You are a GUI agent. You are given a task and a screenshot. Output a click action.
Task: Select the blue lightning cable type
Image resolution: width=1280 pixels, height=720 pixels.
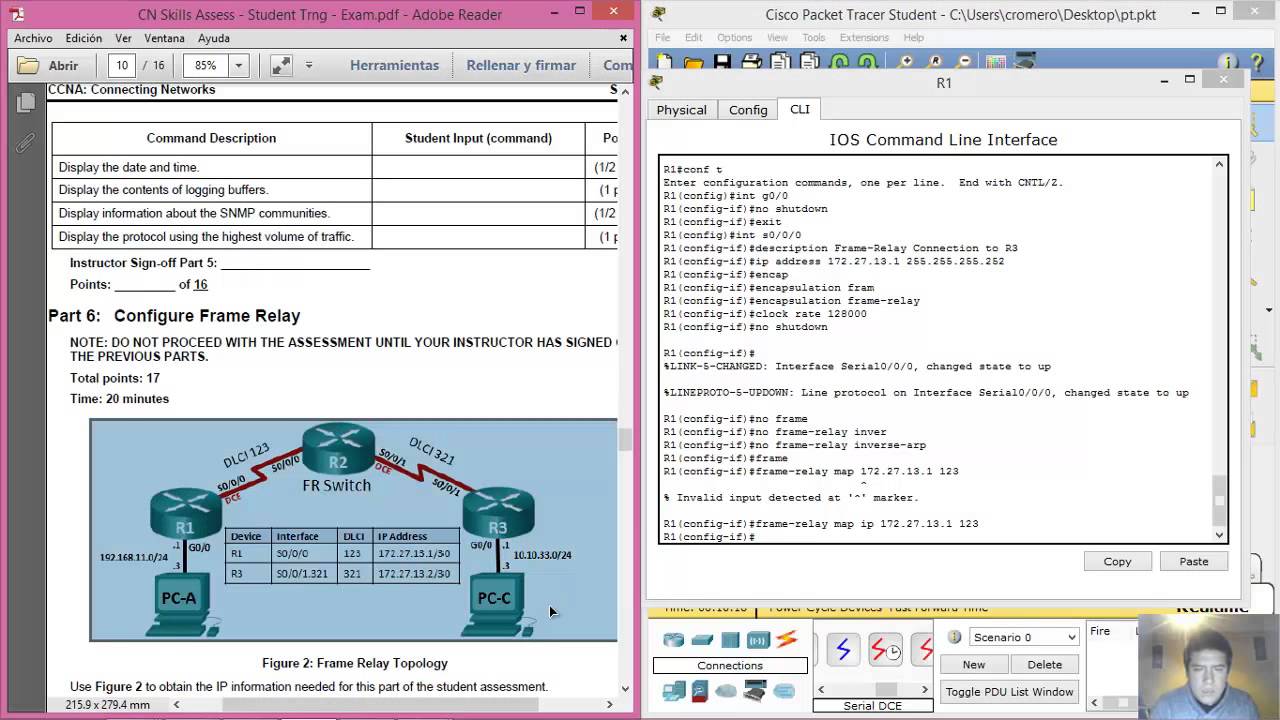[843, 650]
